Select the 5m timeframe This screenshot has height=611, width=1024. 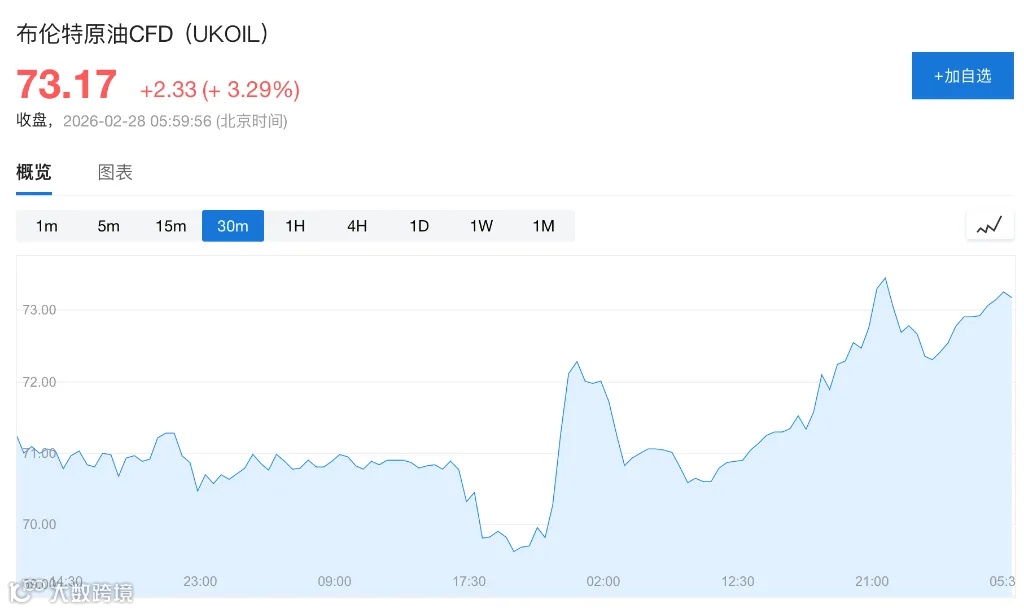[109, 226]
